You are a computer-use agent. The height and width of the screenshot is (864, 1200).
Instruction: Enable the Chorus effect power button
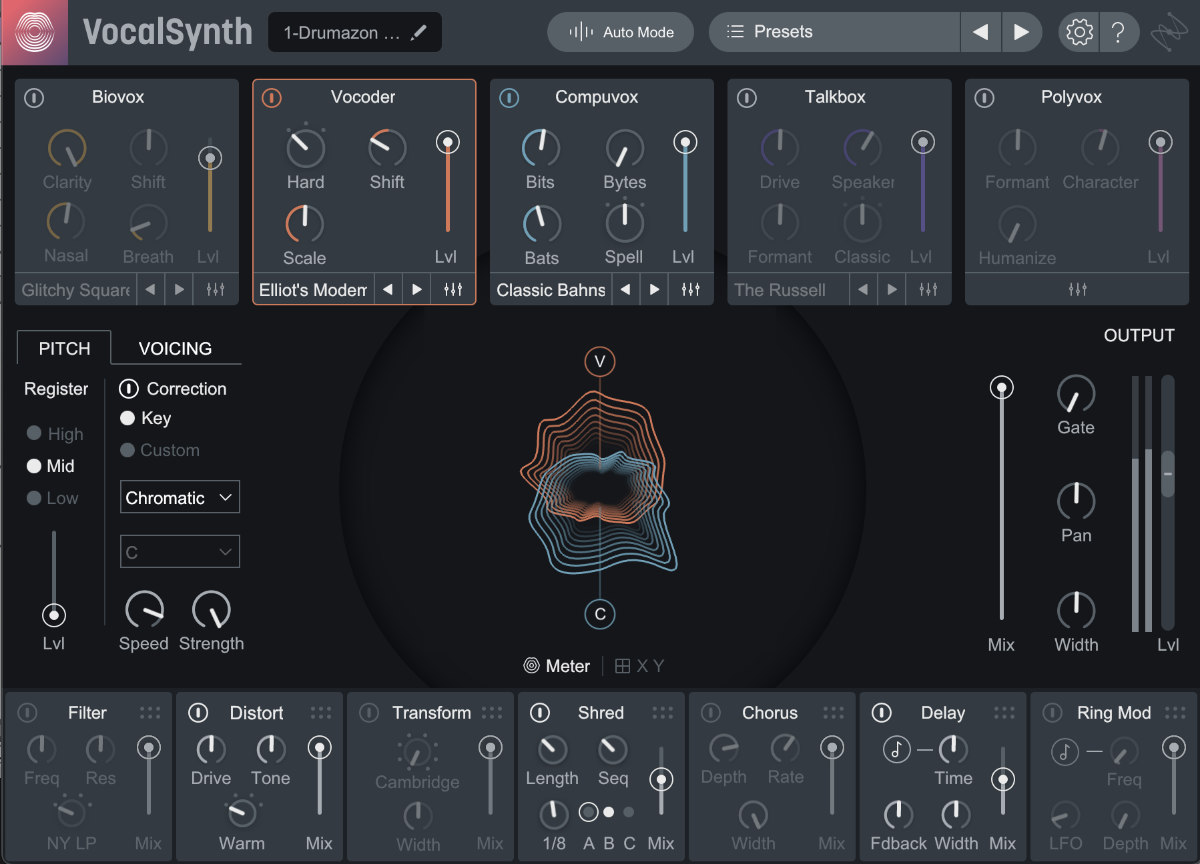coord(711,713)
